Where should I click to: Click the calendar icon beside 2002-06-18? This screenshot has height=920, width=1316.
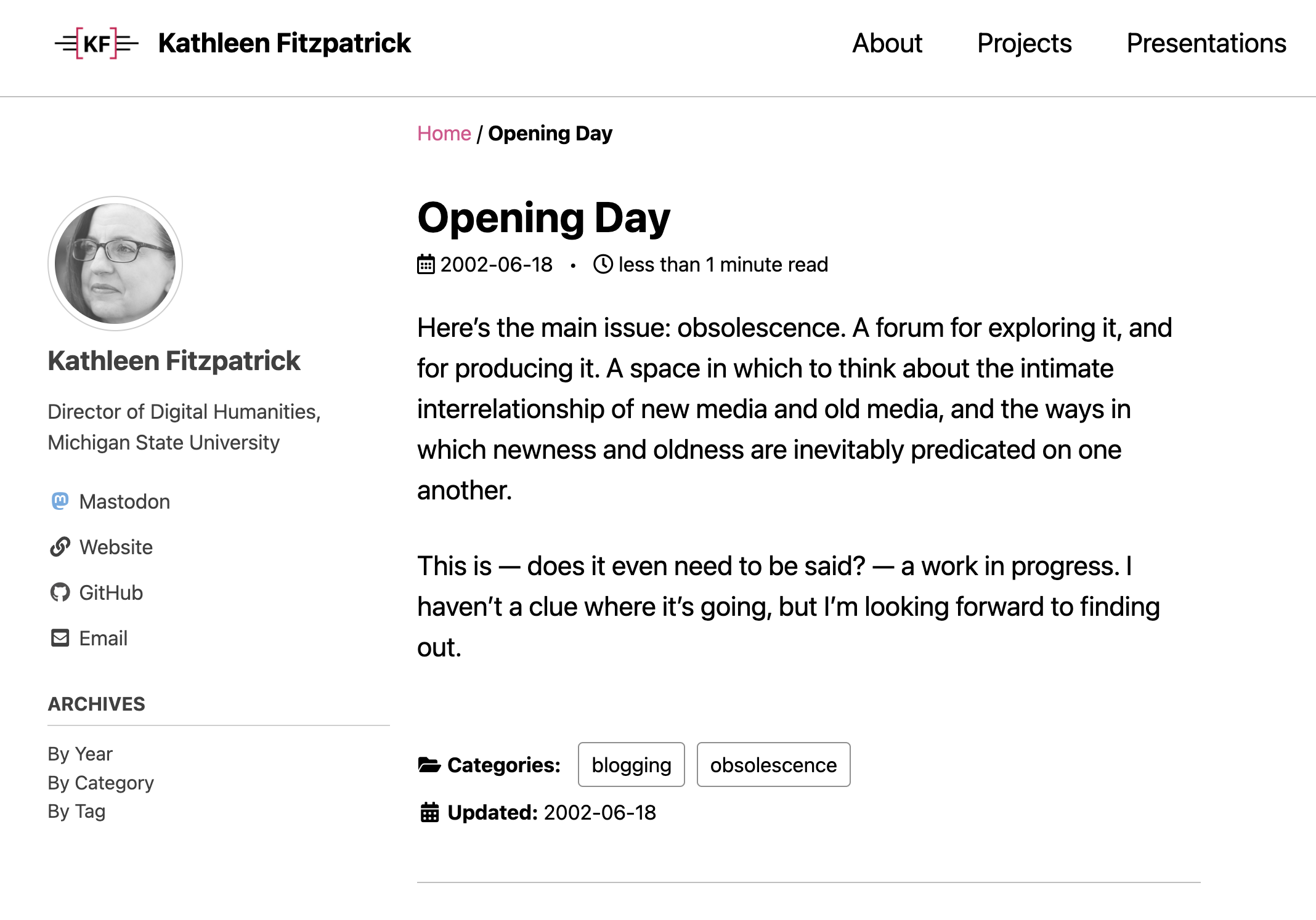coord(426,264)
